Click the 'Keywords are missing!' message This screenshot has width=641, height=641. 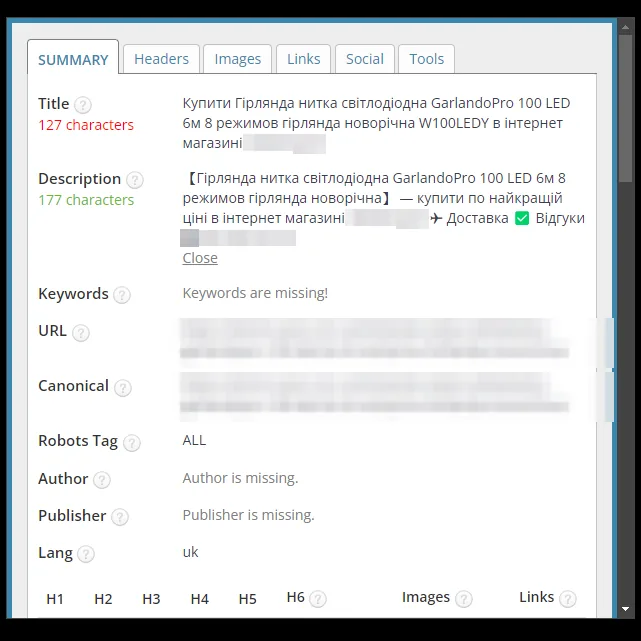coord(255,293)
